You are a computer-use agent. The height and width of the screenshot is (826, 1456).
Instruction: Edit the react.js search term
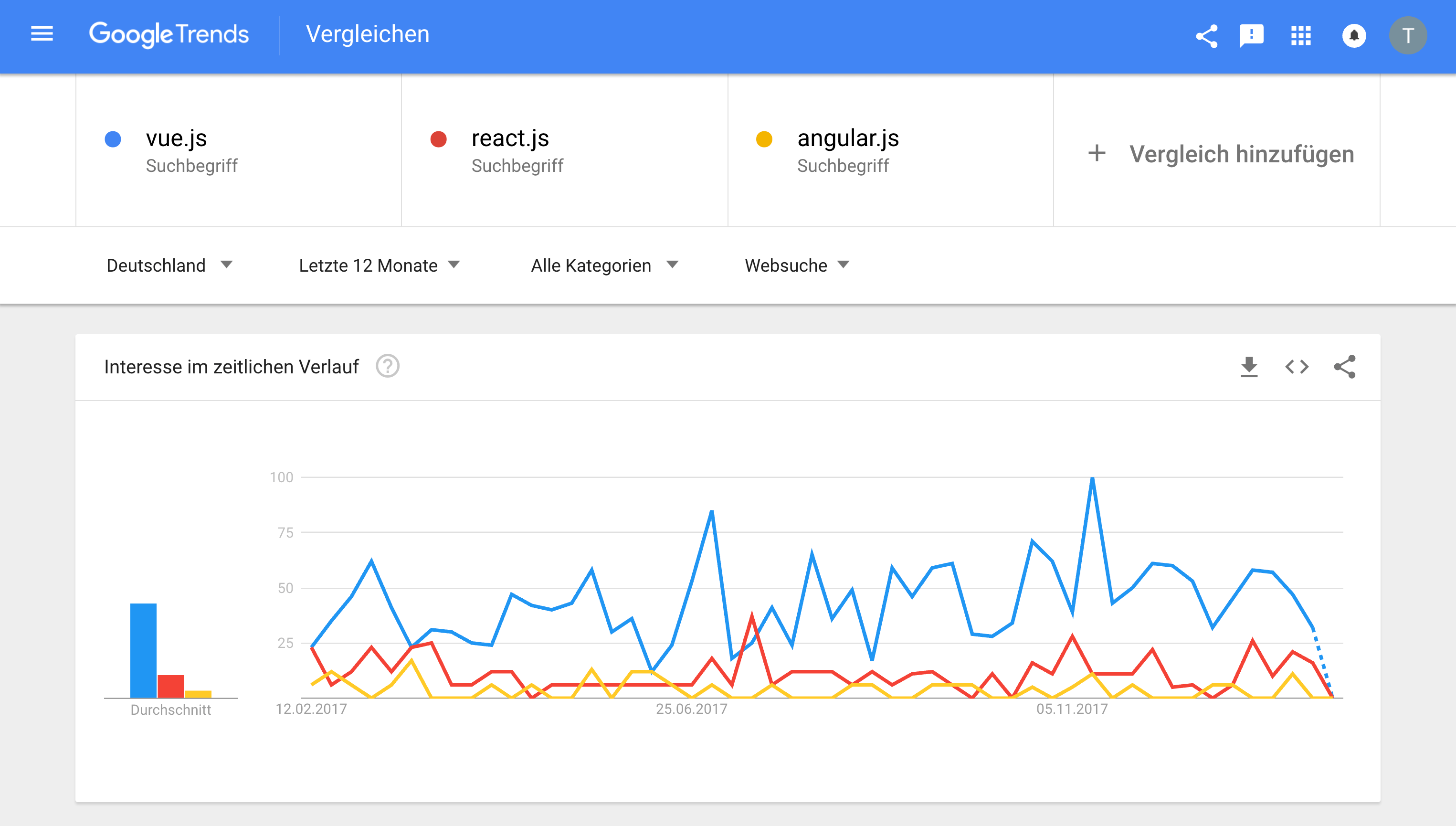[x=510, y=138]
